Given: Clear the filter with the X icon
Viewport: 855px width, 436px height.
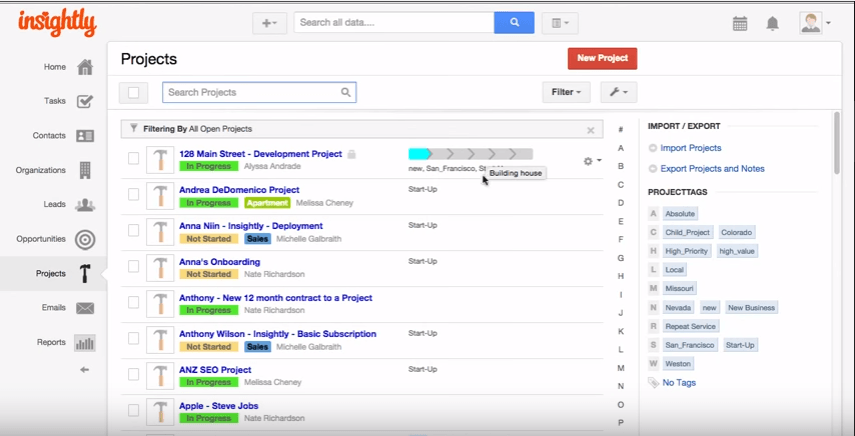Looking at the screenshot, I should point(591,130).
